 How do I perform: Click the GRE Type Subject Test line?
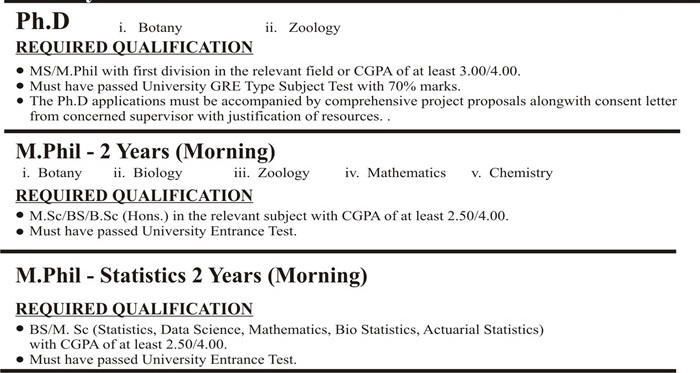(x=245, y=86)
